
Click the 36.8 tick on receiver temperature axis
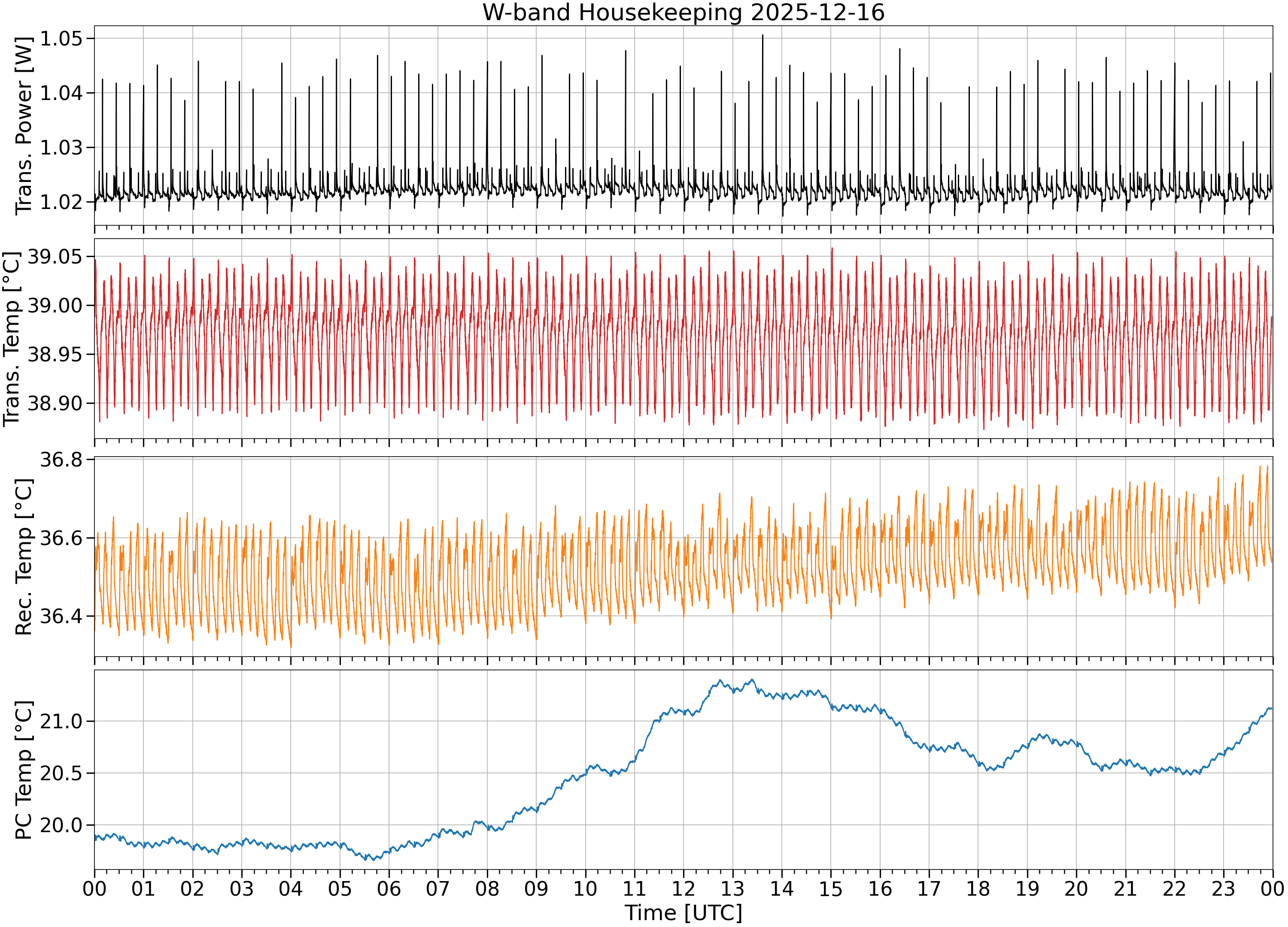click(61, 459)
